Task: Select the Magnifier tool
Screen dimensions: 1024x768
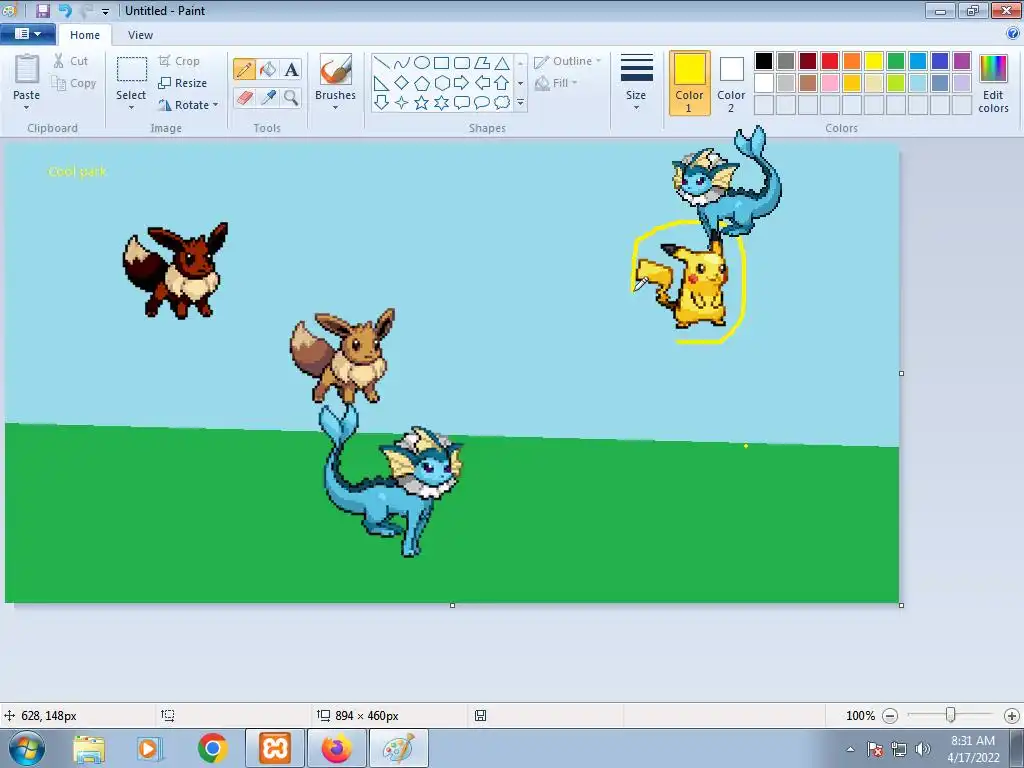Action: click(291, 98)
